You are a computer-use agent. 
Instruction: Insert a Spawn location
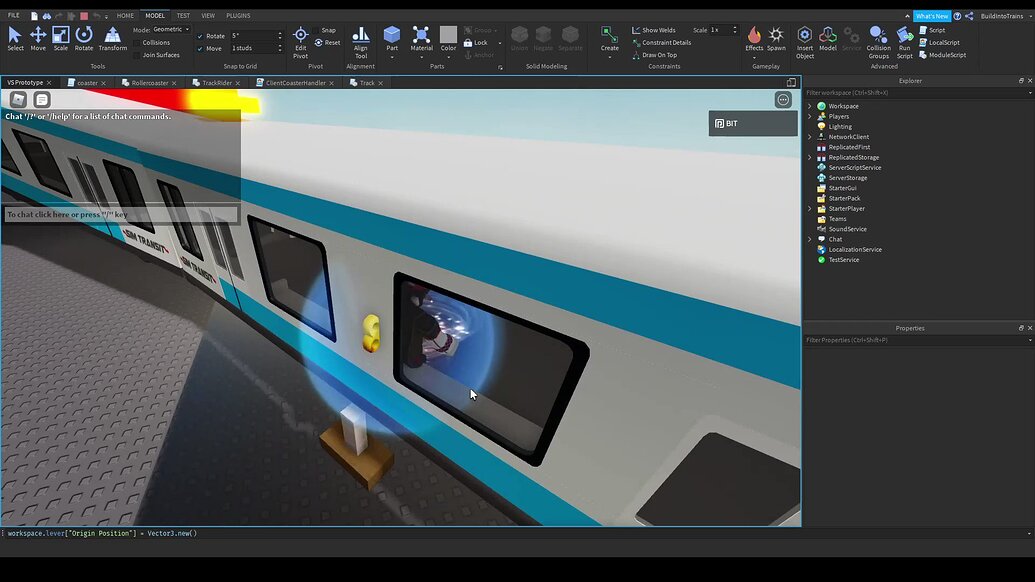(x=776, y=38)
